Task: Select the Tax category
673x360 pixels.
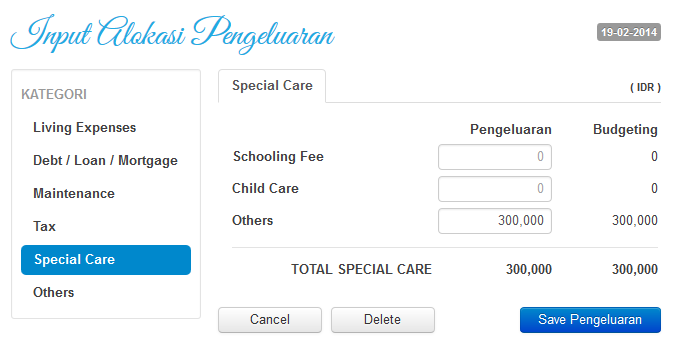Action: coord(45,226)
